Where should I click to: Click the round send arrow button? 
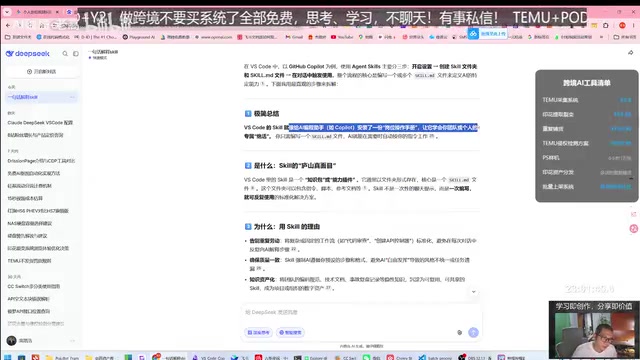click(x=473, y=332)
